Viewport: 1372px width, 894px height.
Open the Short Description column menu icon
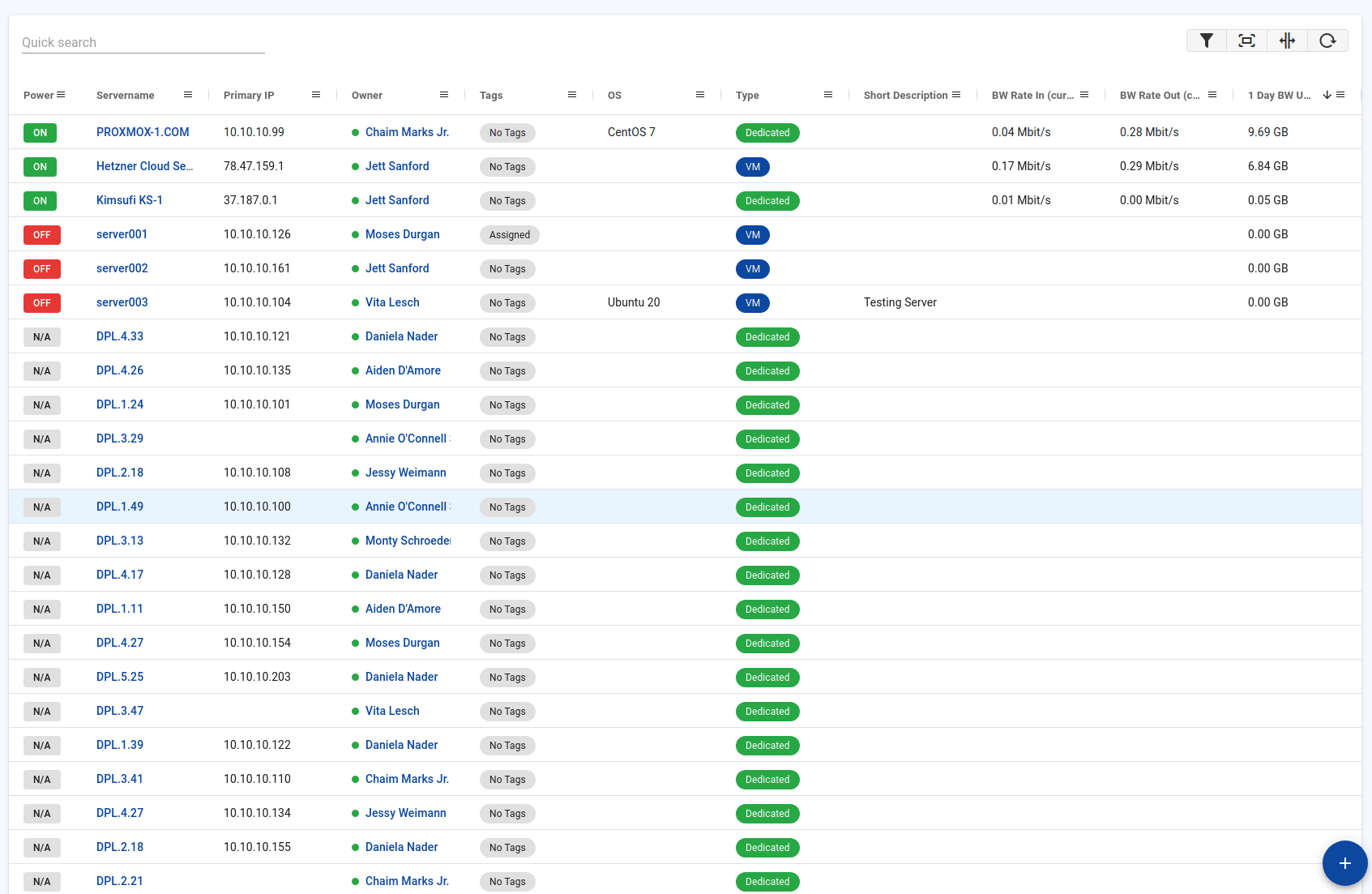point(956,95)
